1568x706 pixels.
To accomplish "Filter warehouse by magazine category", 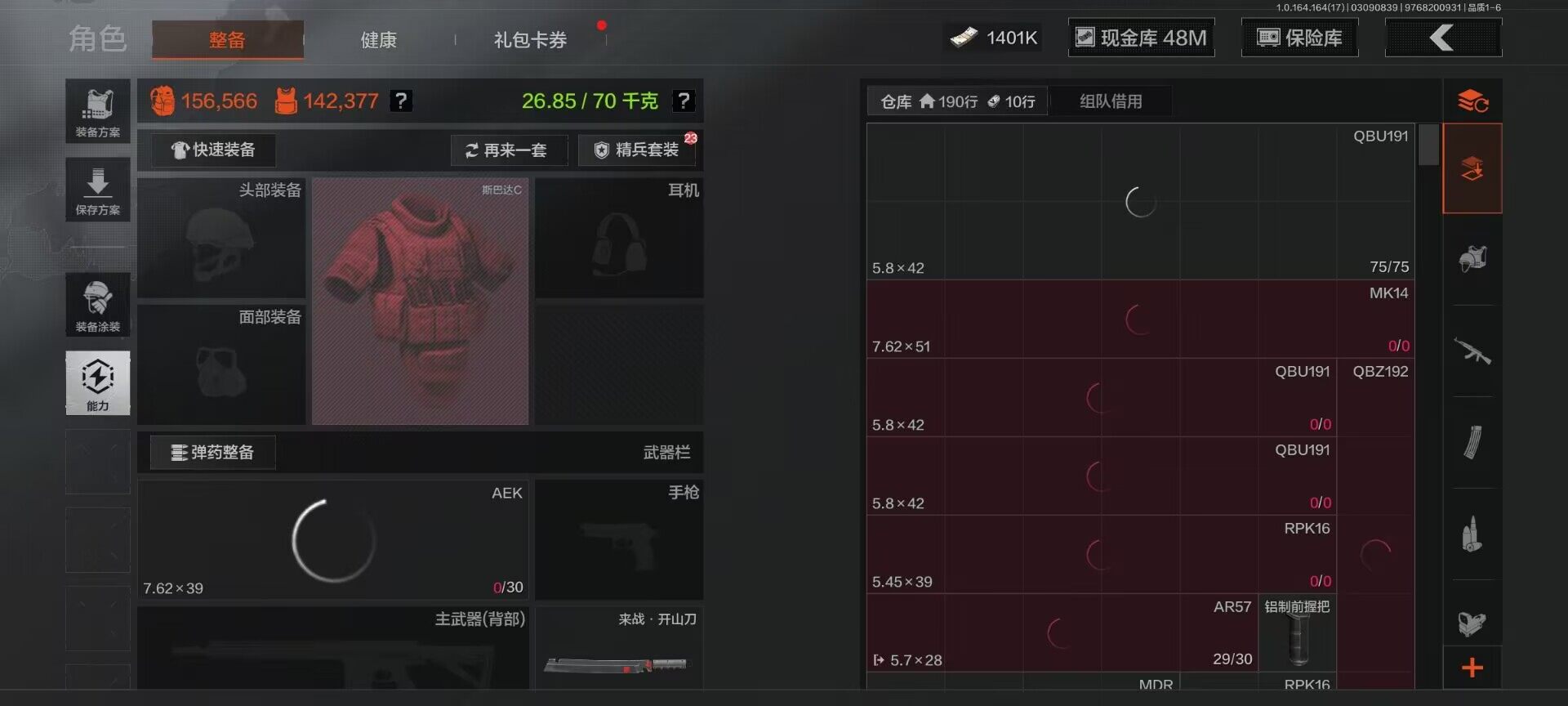I will point(1472,443).
